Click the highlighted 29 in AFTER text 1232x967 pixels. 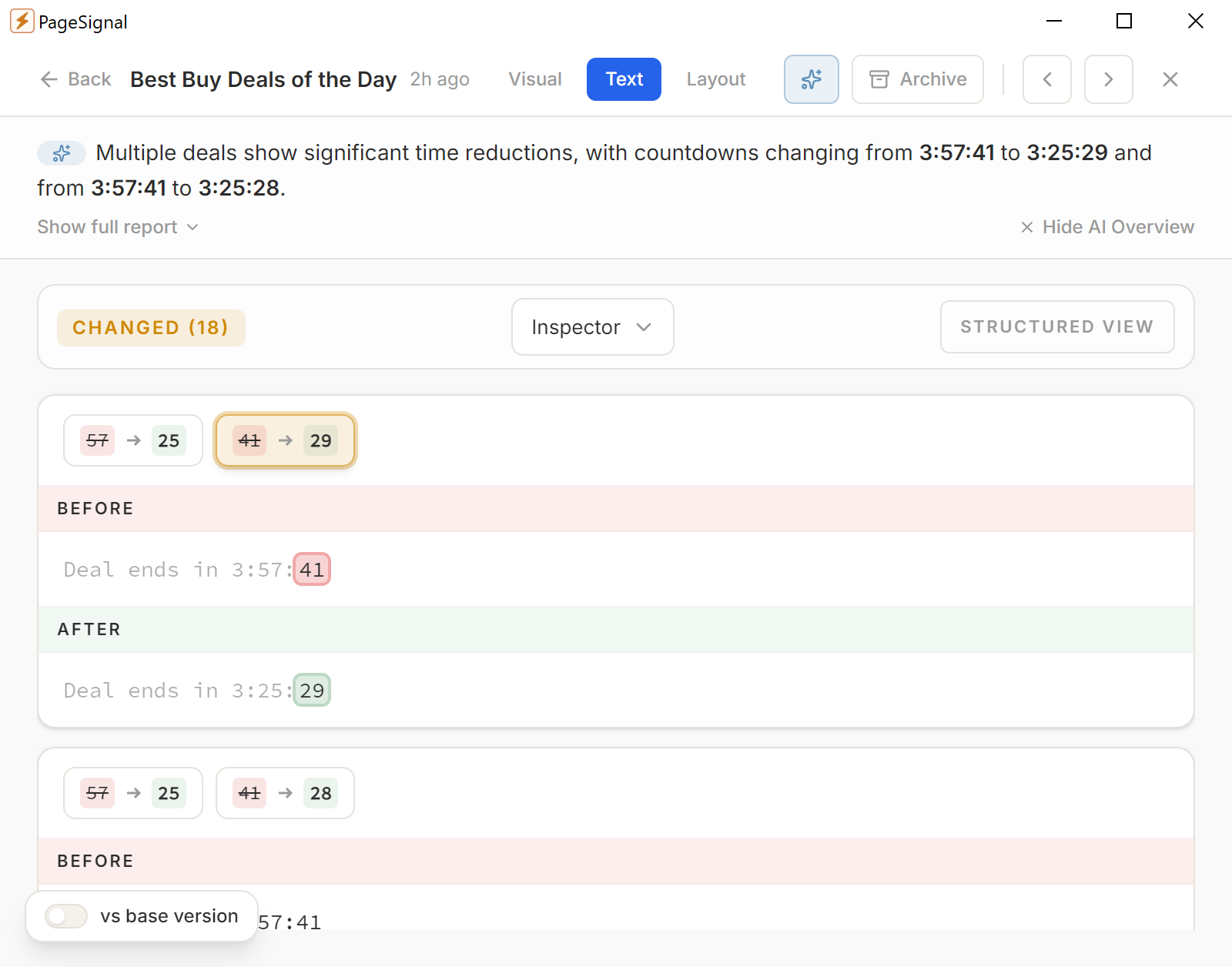(312, 691)
